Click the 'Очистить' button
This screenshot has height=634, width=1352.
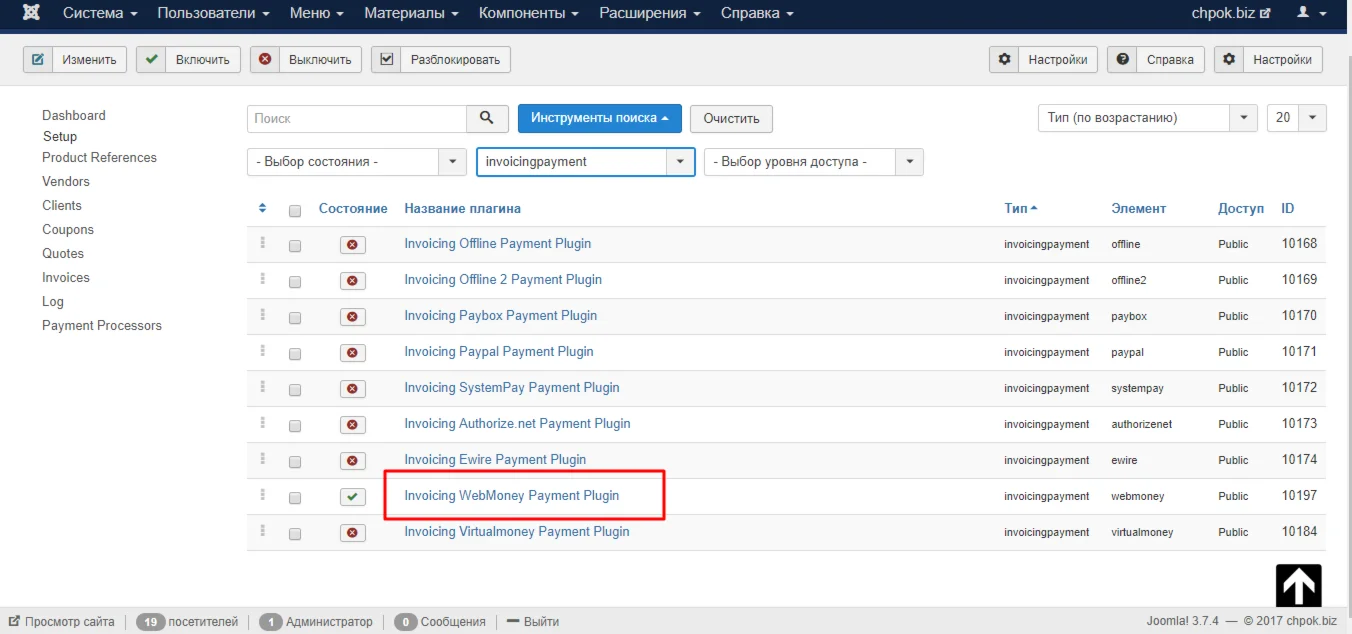click(x=731, y=118)
